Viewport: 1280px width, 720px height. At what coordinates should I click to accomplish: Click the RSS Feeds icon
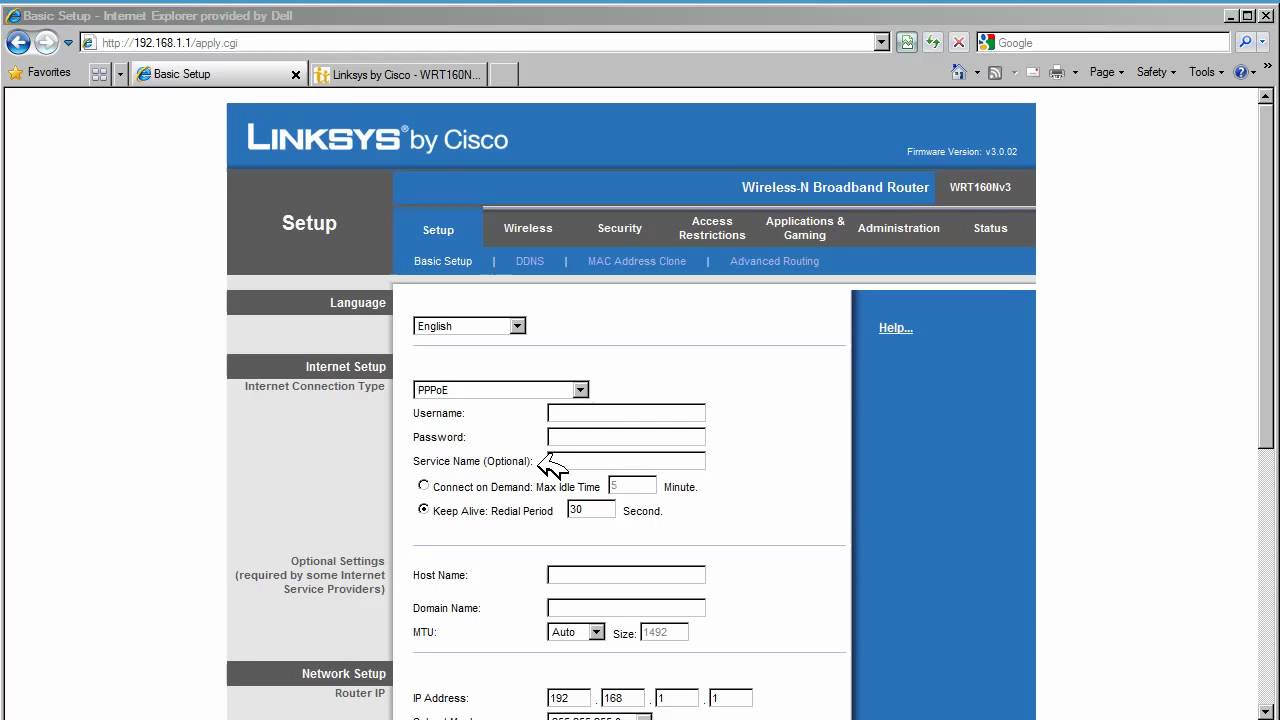[x=995, y=72]
